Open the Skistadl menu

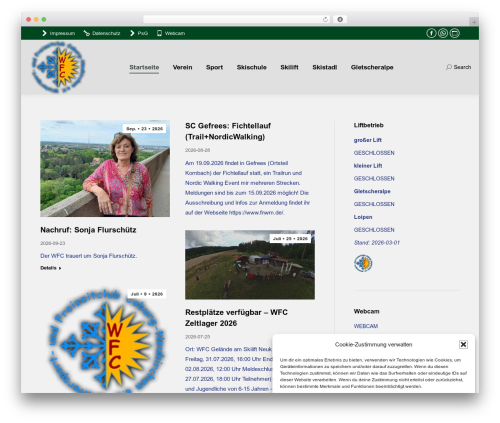tap(325, 67)
